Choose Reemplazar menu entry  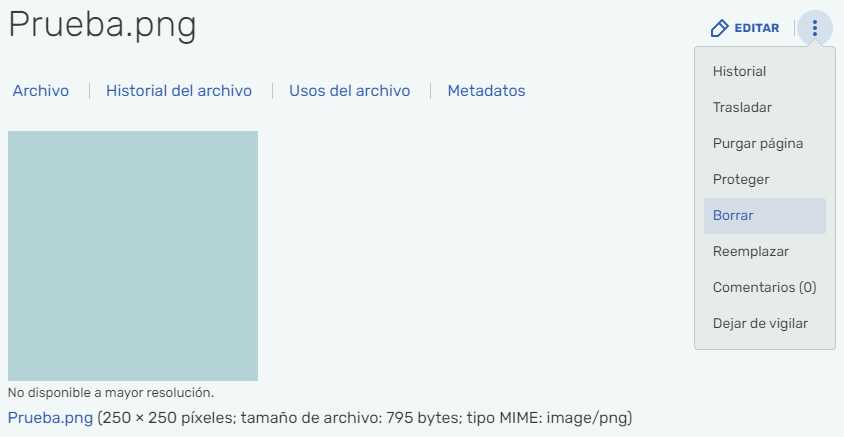tap(750, 252)
